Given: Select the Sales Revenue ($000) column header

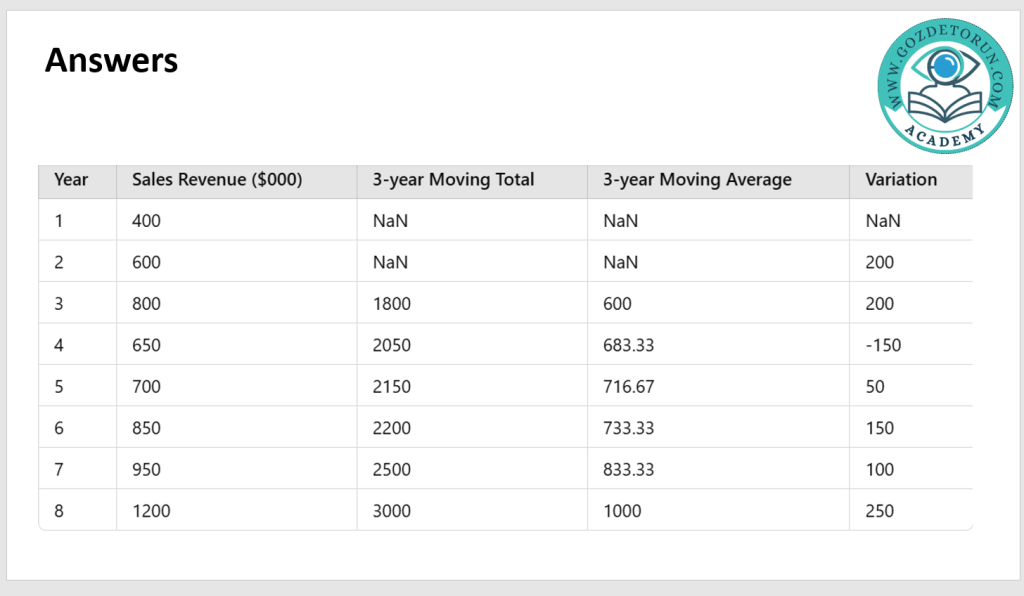Looking at the screenshot, I should click(x=216, y=180).
